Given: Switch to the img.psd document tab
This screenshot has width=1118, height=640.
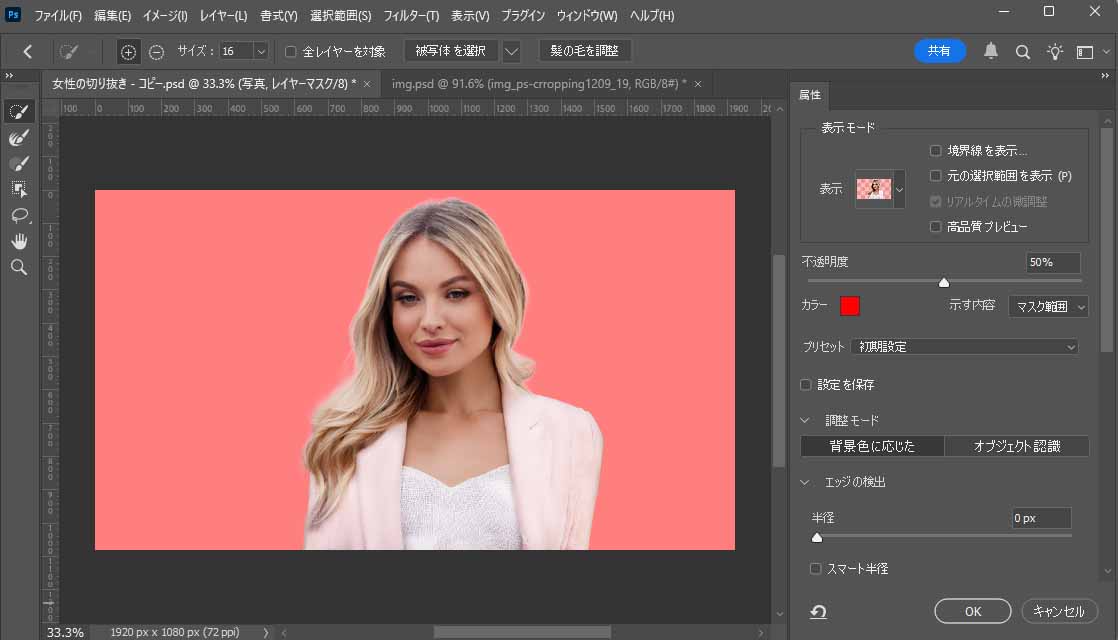Looking at the screenshot, I should tap(538, 83).
